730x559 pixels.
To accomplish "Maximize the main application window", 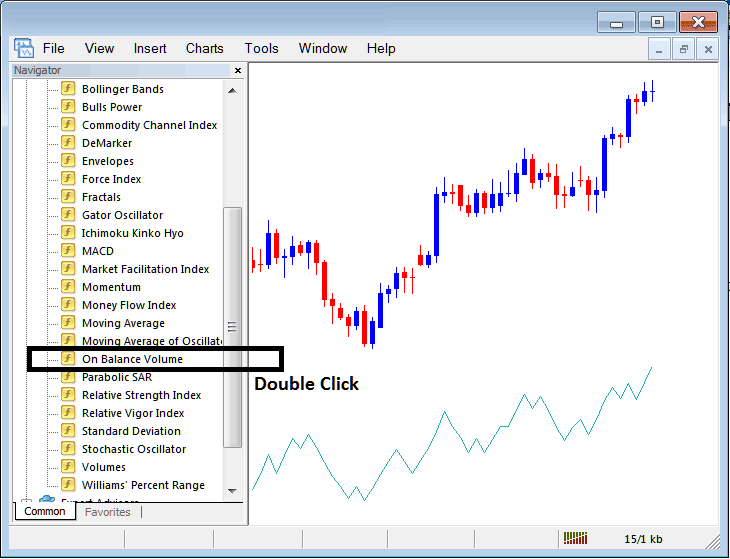I will [657, 23].
